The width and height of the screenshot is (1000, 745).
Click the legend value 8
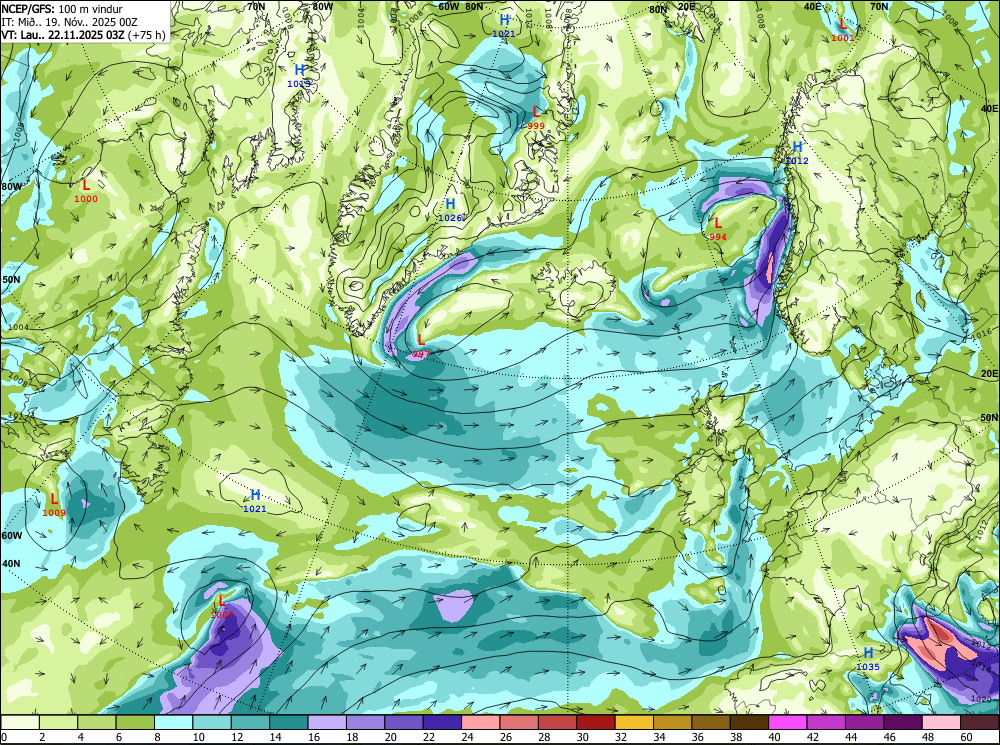coord(158,737)
